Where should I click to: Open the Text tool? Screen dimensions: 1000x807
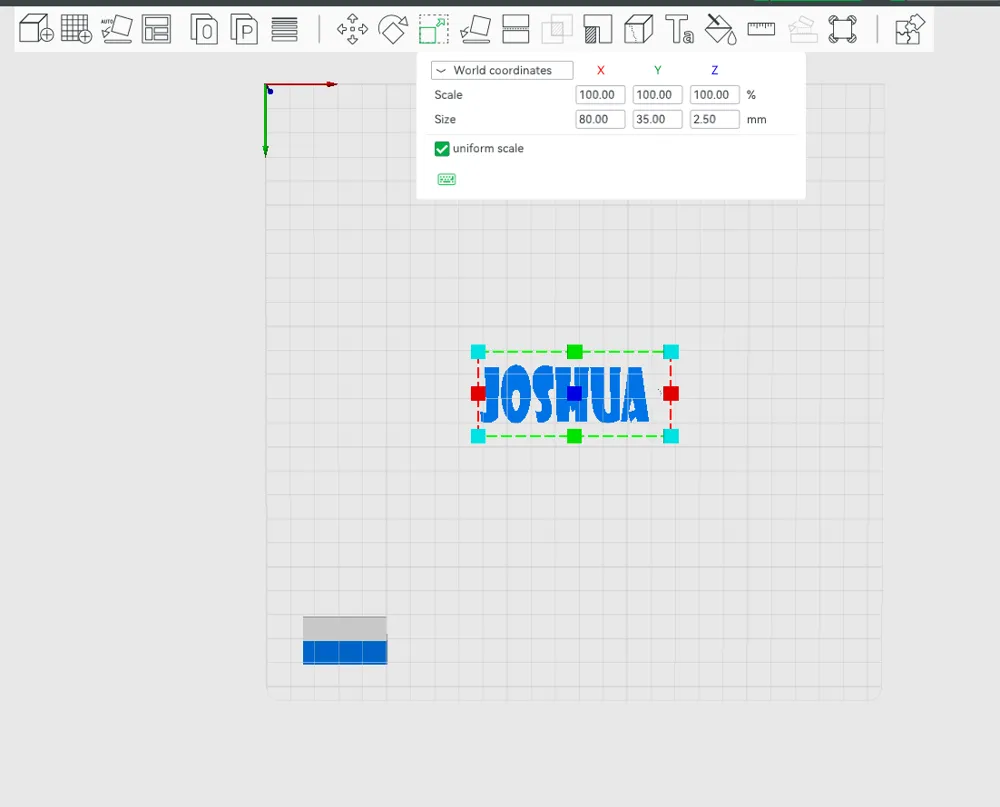[x=680, y=31]
